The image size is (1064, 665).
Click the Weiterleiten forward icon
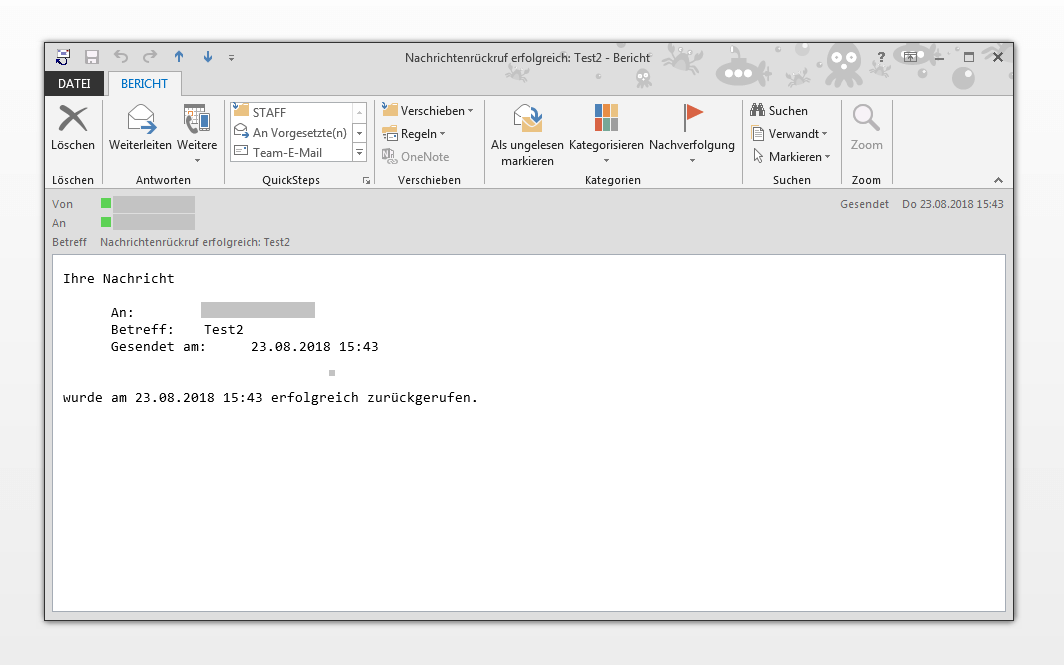[x=140, y=120]
